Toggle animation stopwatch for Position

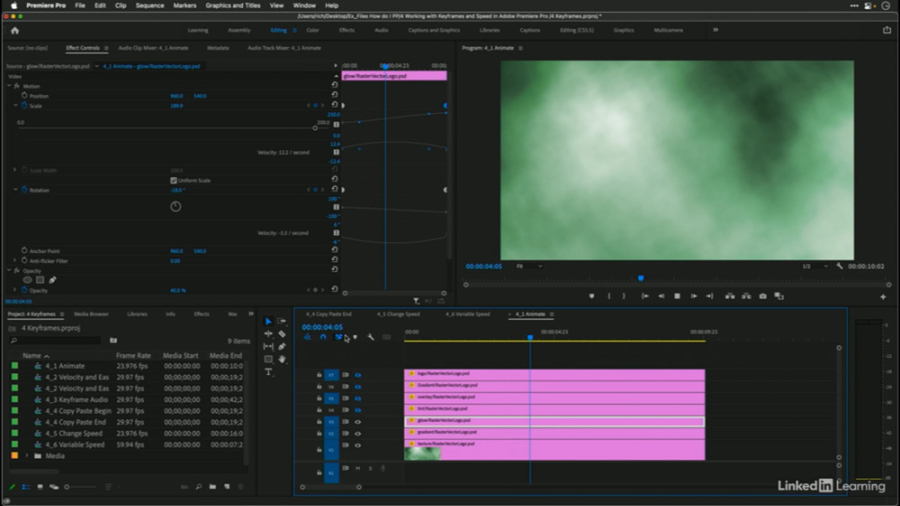coord(24,96)
